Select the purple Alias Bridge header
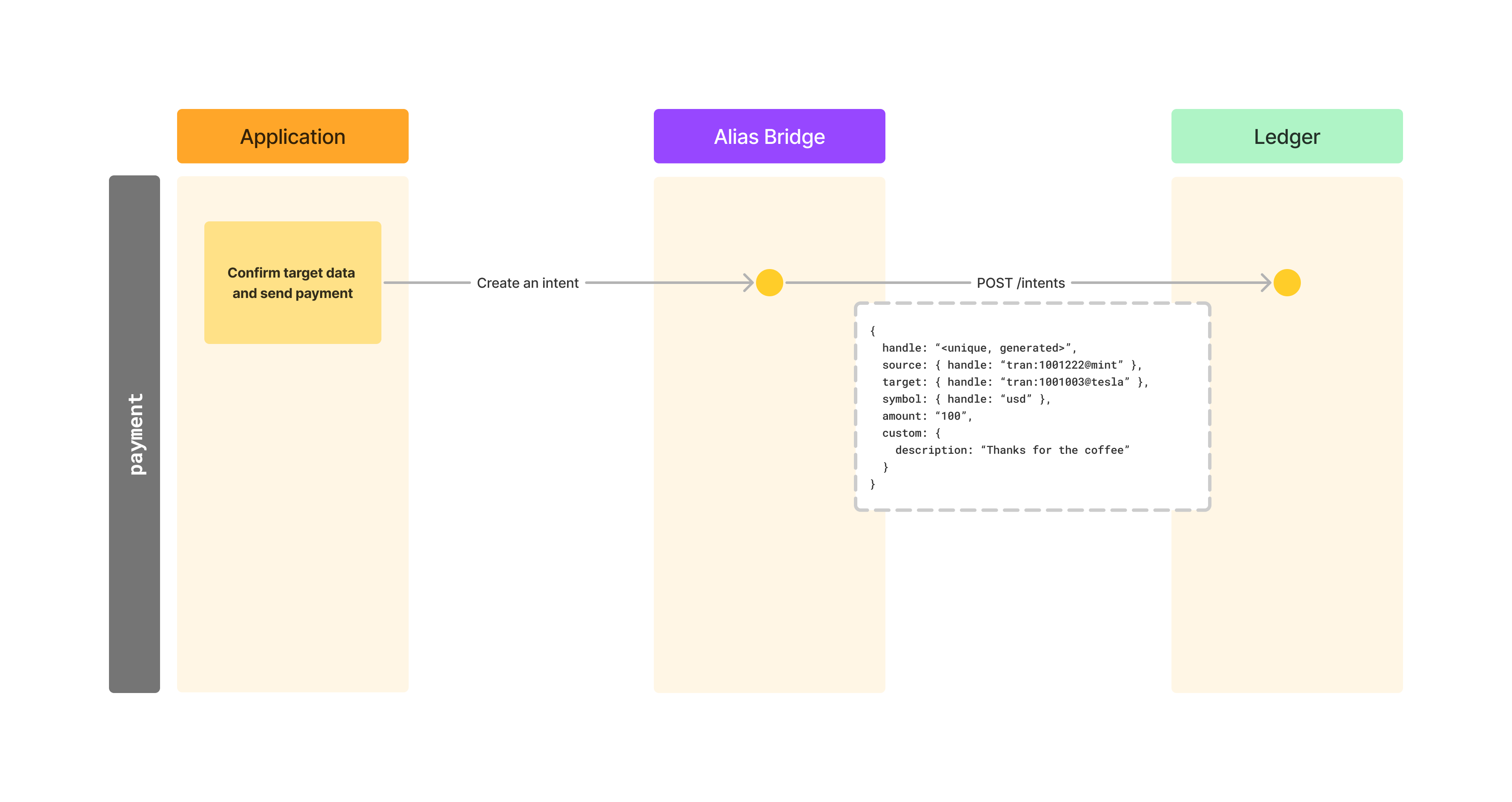This screenshot has height=802, width=1512. (x=769, y=136)
